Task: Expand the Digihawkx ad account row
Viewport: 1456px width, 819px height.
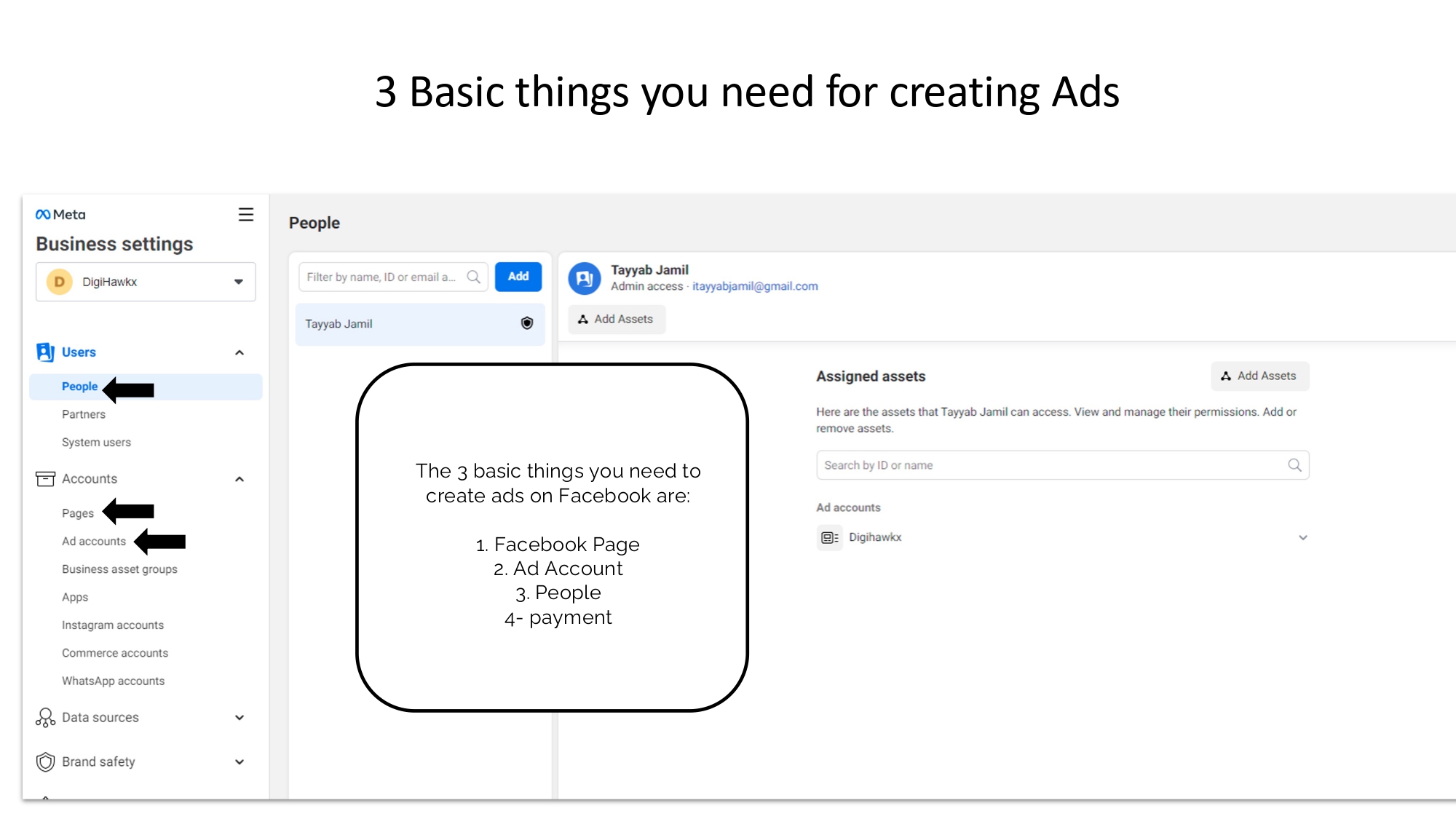Action: (1303, 538)
